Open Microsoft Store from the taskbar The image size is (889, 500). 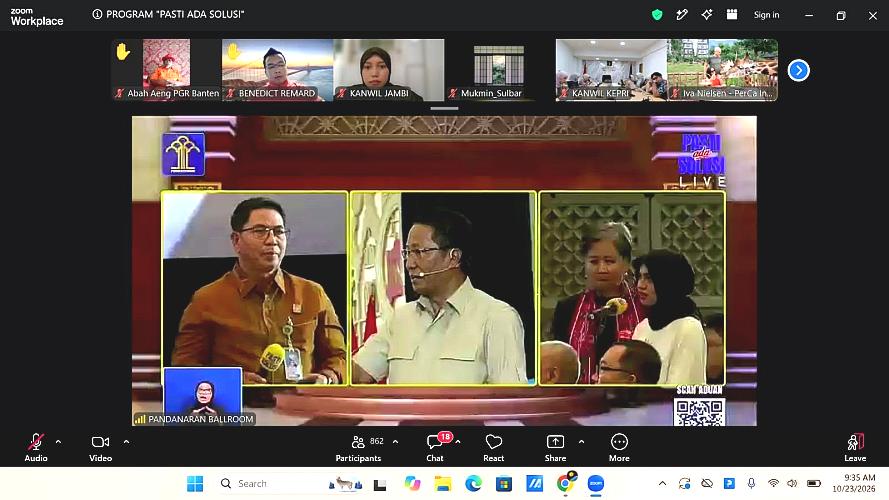pyautogui.click(x=503, y=484)
